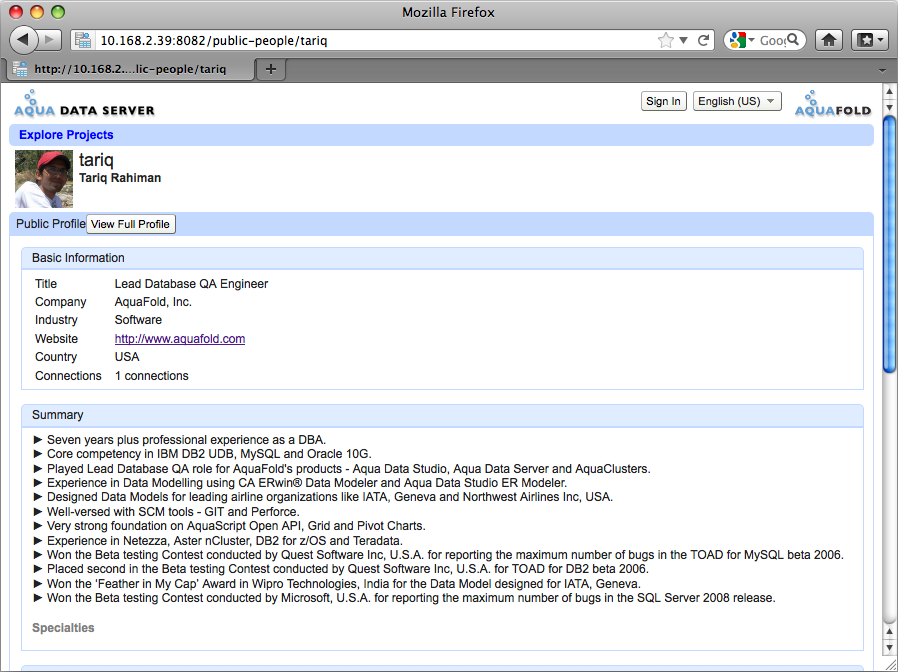Open the Google search engine selector
This screenshot has height=672, width=898.
tap(742, 40)
